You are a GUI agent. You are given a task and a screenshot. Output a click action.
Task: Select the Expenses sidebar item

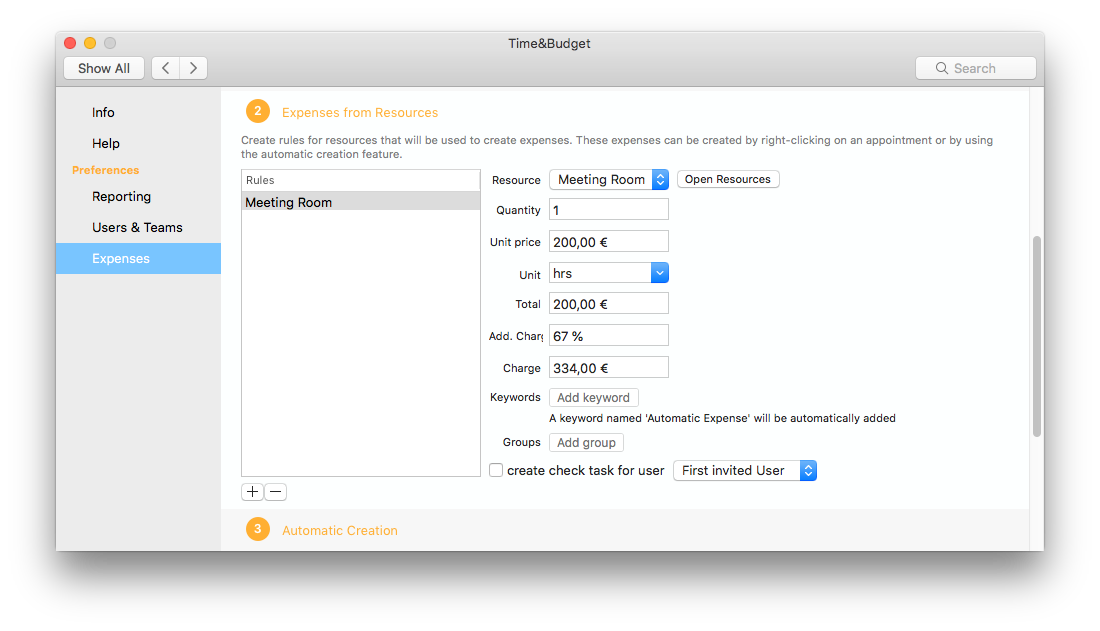(x=138, y=258)
